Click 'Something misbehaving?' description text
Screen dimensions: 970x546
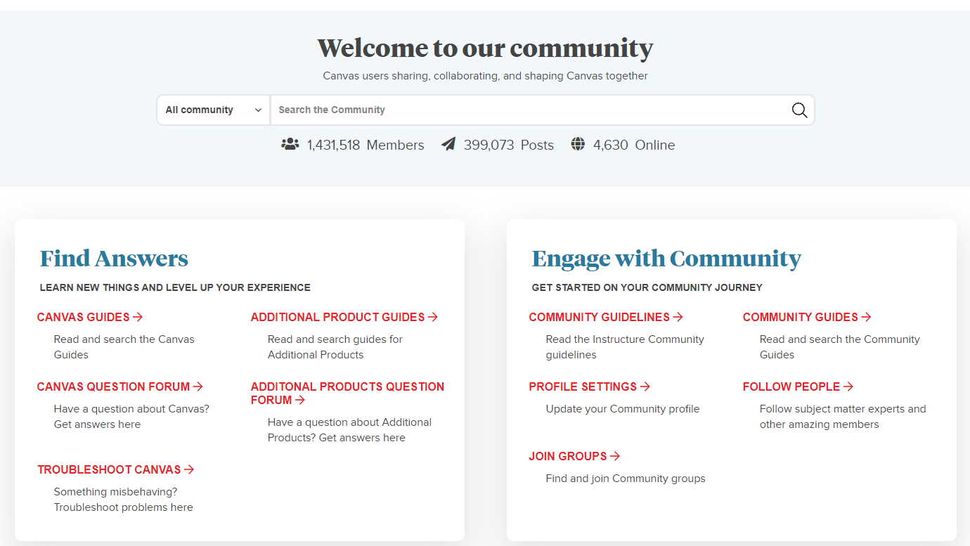(123, 500)
